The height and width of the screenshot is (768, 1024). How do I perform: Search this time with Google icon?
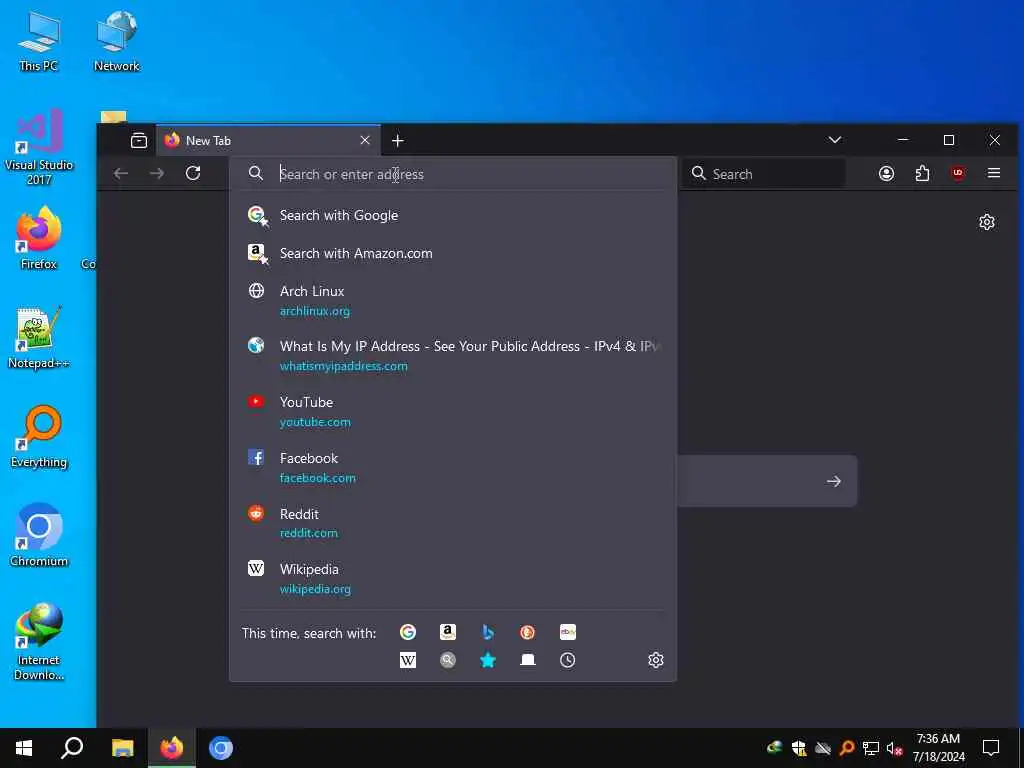click(408, 632)
